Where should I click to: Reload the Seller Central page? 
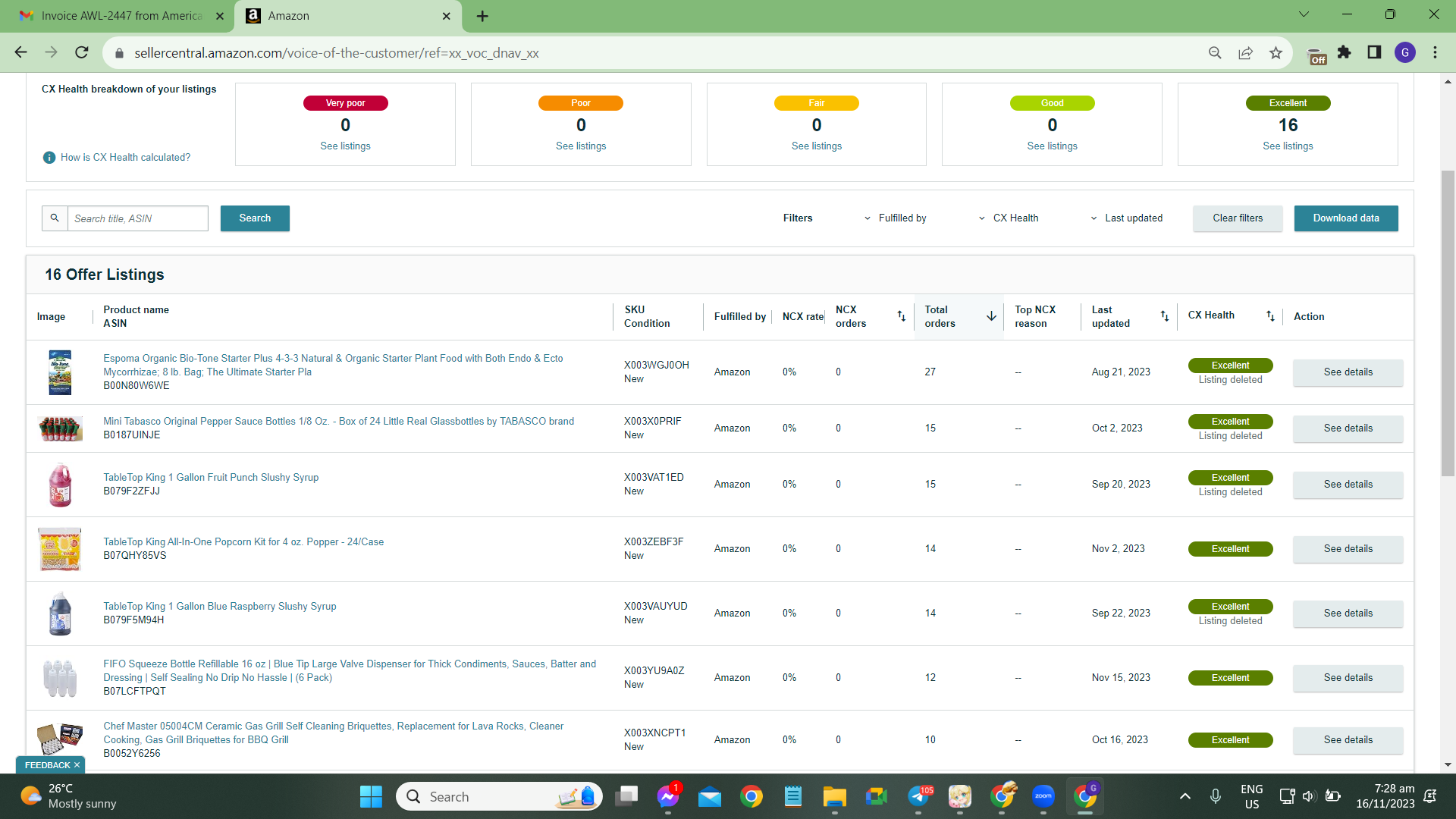82,52
